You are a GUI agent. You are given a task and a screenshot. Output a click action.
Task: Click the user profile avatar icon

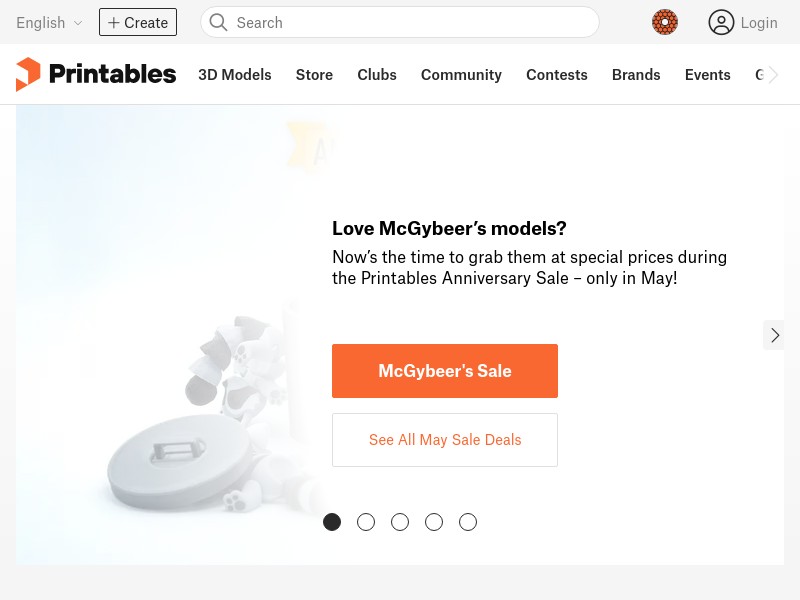(x=721, y=22)
